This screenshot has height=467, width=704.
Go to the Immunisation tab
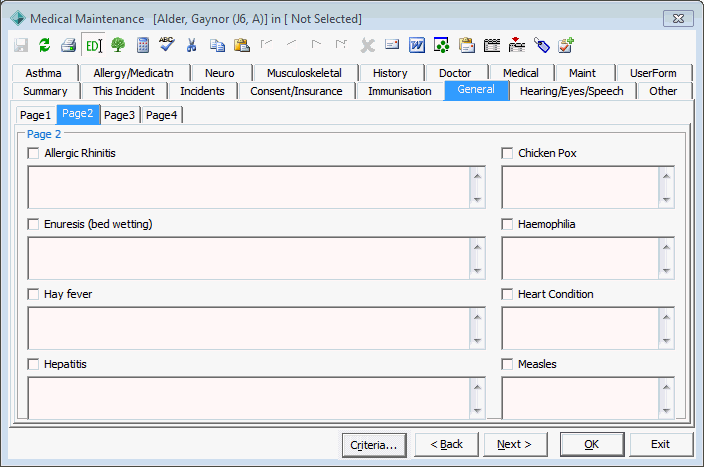pos(400,91)
